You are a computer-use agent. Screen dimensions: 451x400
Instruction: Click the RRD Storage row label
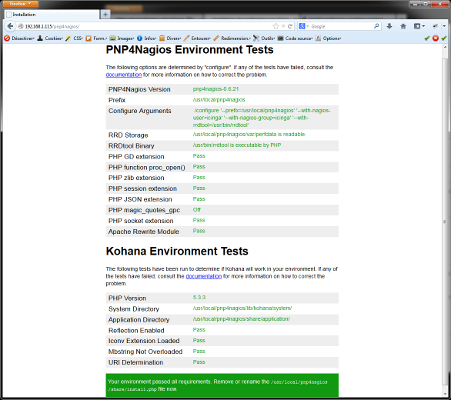pyautogui.click(x=128, y=135)
